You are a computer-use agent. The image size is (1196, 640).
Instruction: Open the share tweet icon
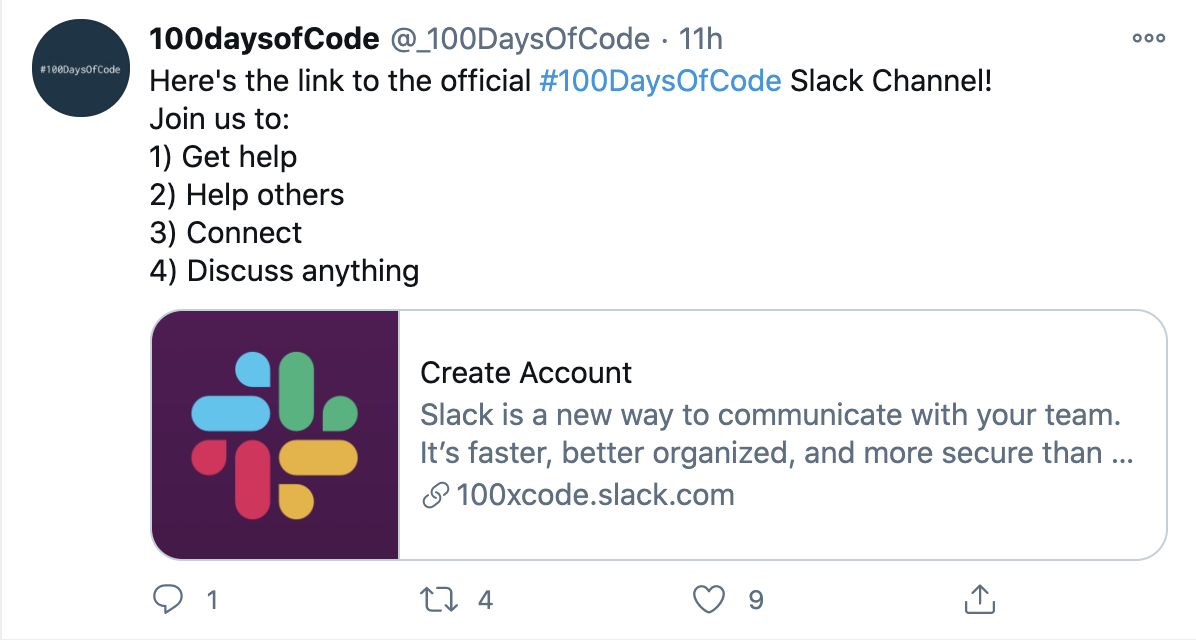coord(980,598)
